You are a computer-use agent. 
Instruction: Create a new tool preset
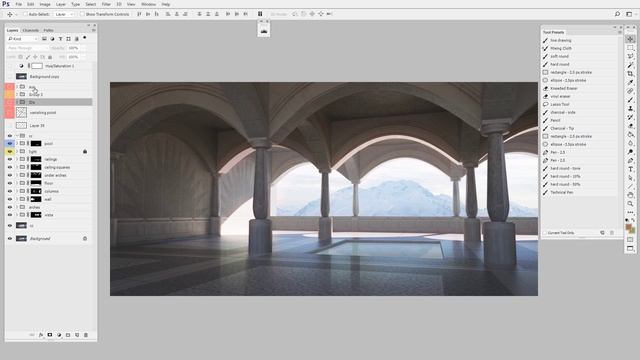point(602,233)
